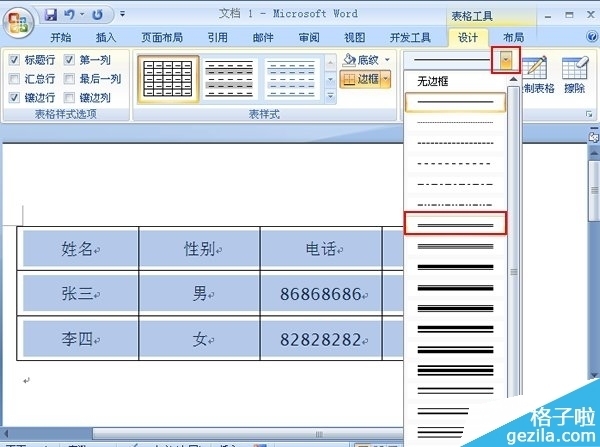Open the undo history dropdown arrow
Screen dimensions: 600x447
pyautogui.click(x=82, y=15)
